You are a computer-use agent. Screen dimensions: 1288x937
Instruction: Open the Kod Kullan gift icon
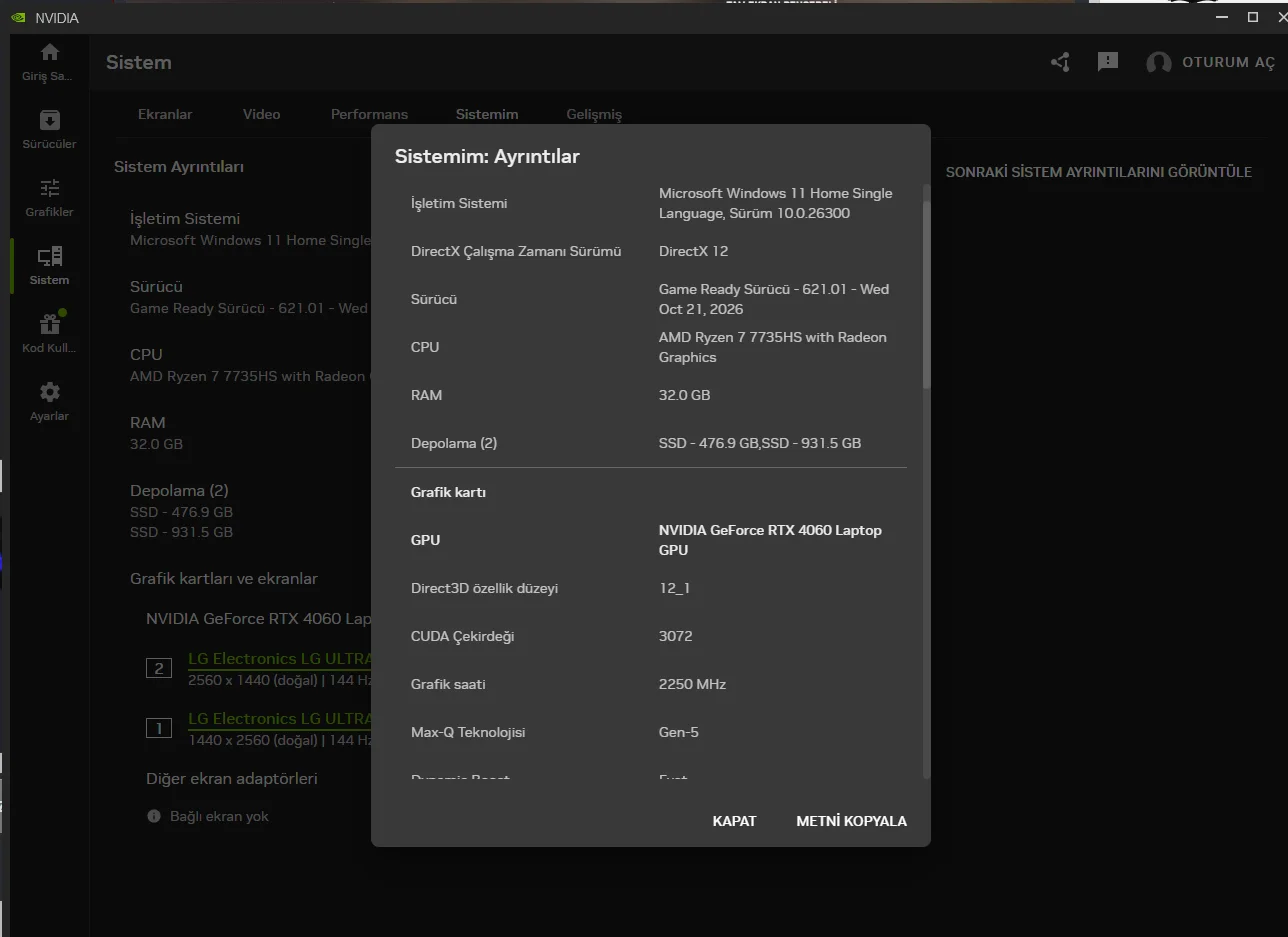49,324
